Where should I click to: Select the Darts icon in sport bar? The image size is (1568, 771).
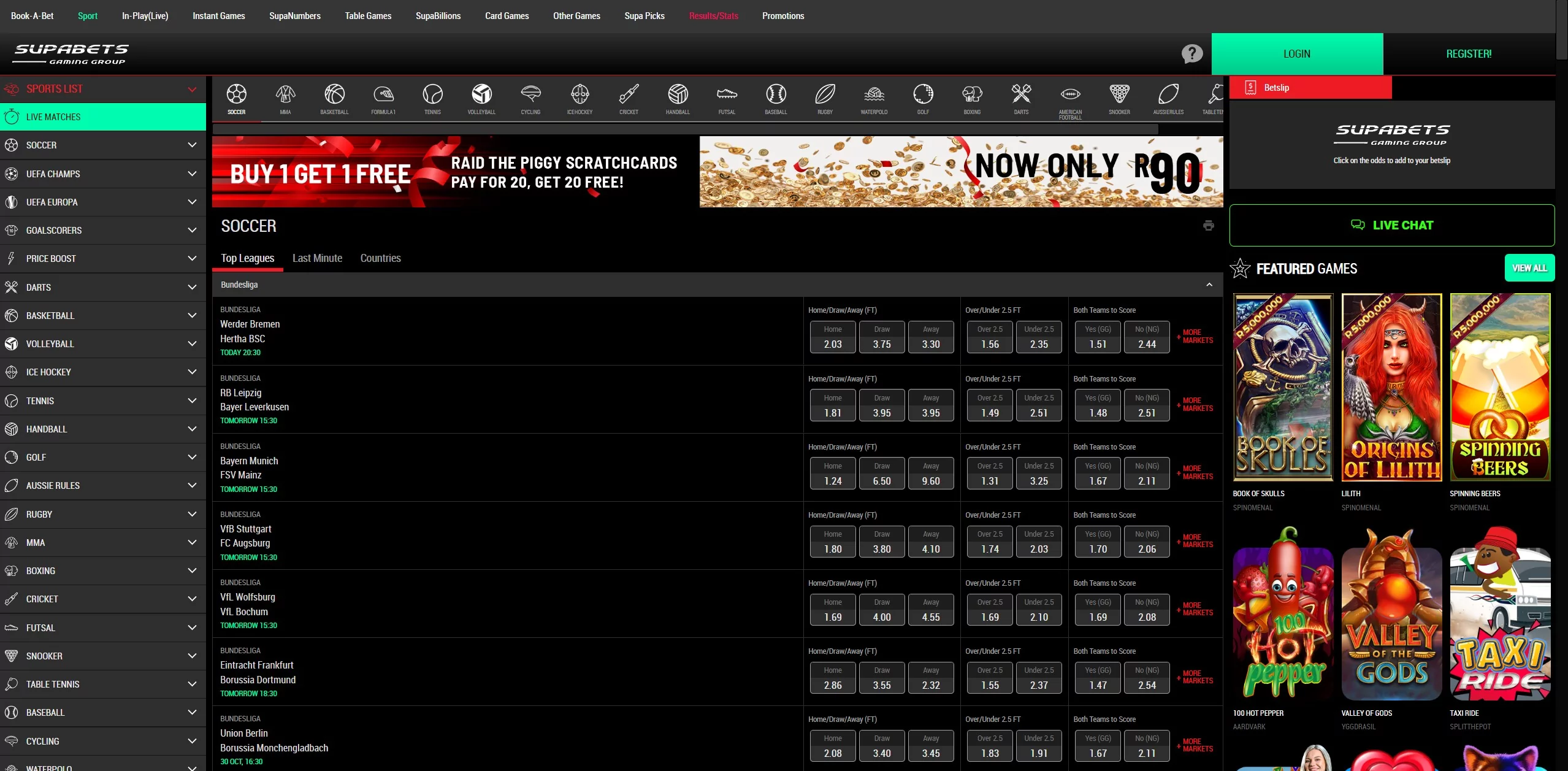1021,94
